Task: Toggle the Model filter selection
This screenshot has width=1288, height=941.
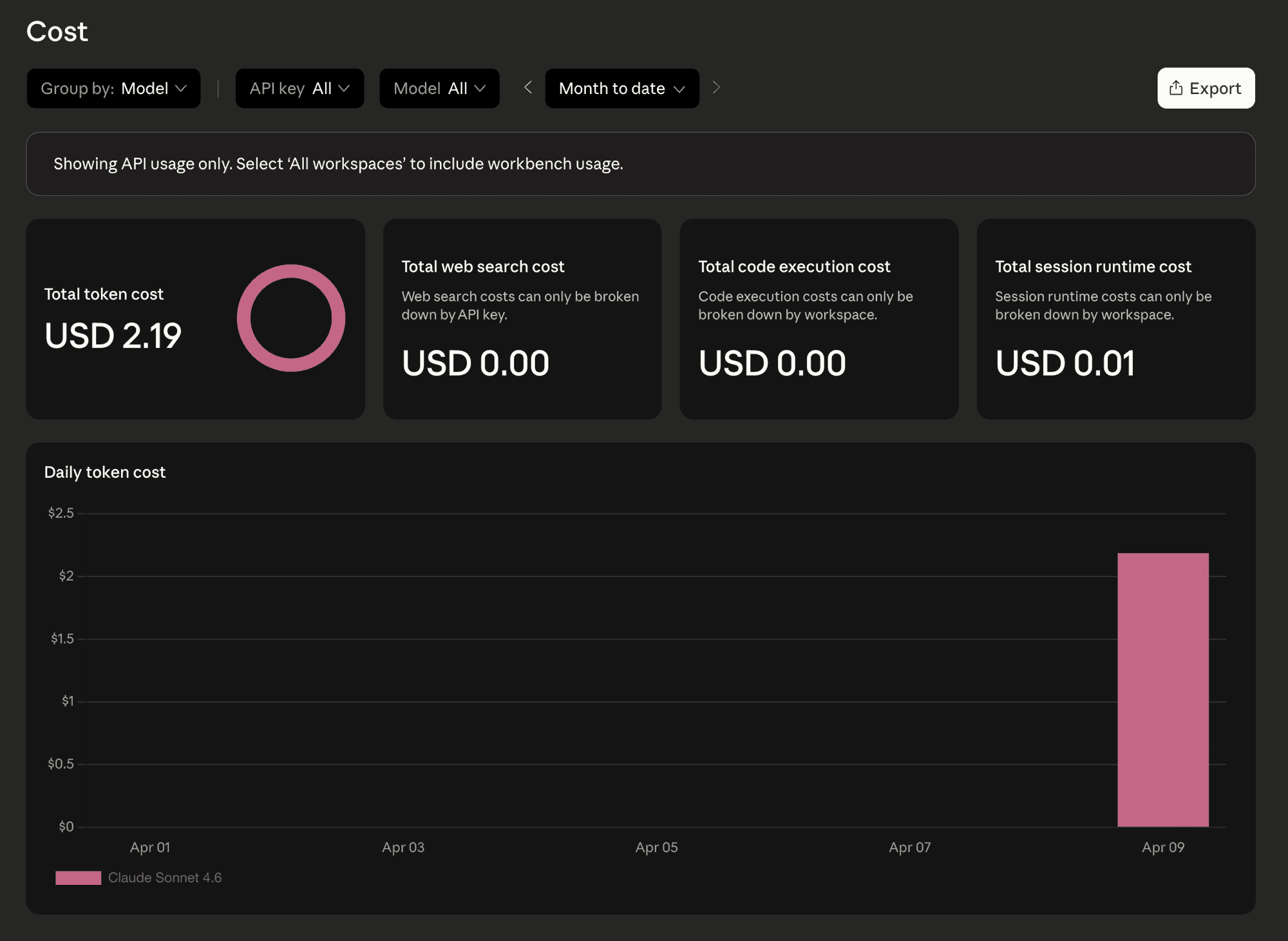Action: pos(439,88)
